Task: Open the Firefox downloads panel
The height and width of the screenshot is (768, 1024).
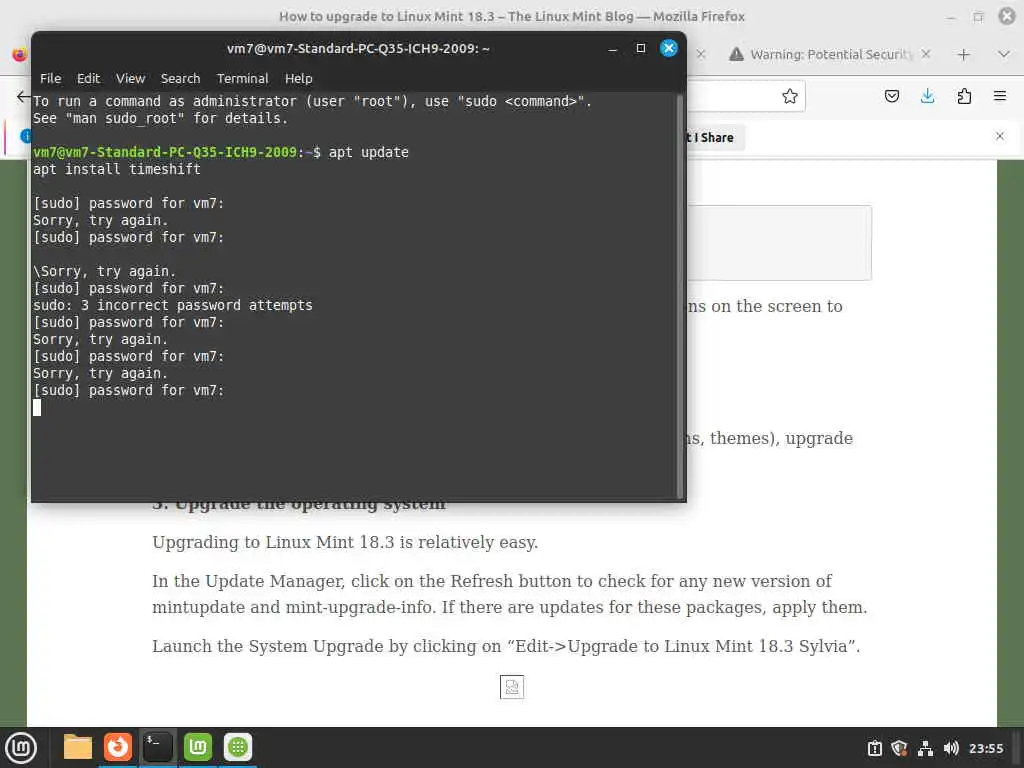Action: 927,97
